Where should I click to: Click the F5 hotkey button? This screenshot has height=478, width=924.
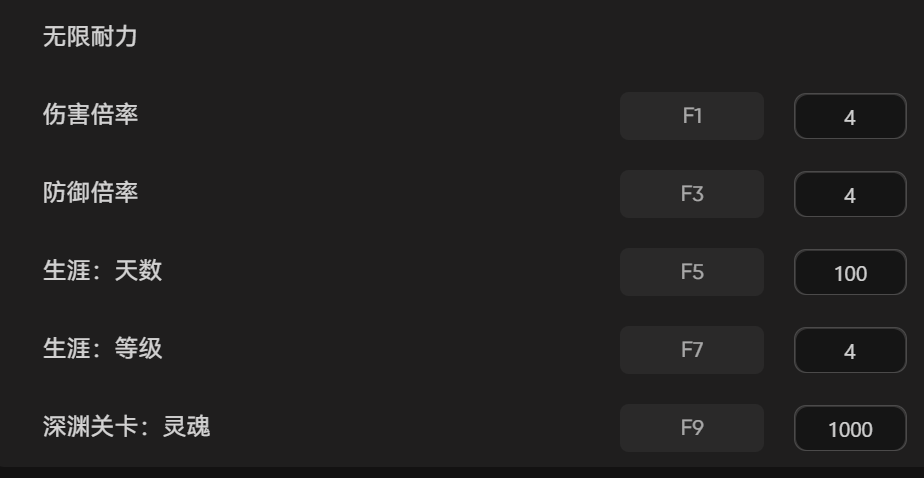tap(692, 272)
